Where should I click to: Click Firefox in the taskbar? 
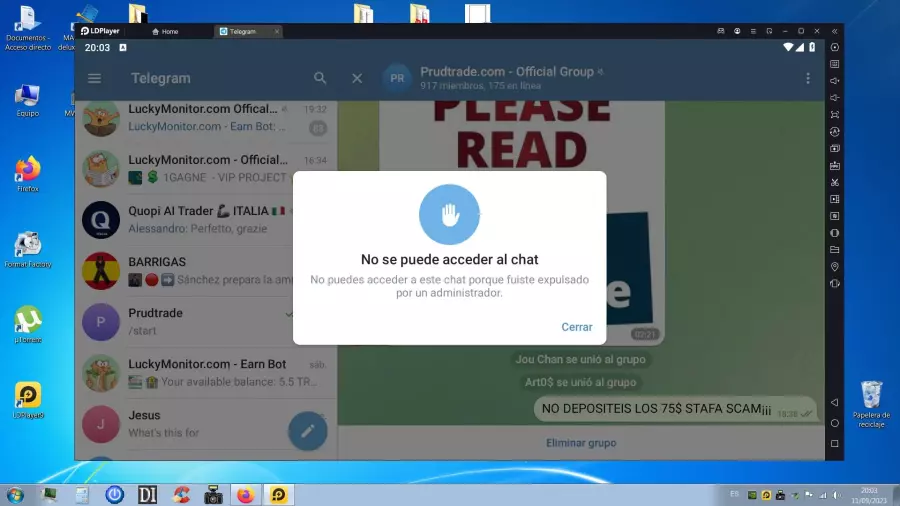click(x=246, y=495)
